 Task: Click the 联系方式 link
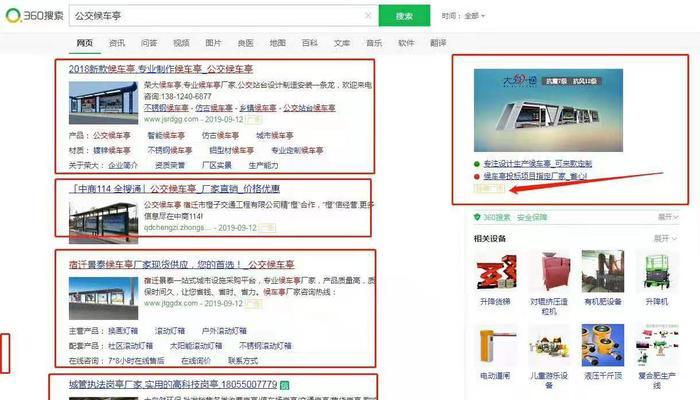pos(243,361)
